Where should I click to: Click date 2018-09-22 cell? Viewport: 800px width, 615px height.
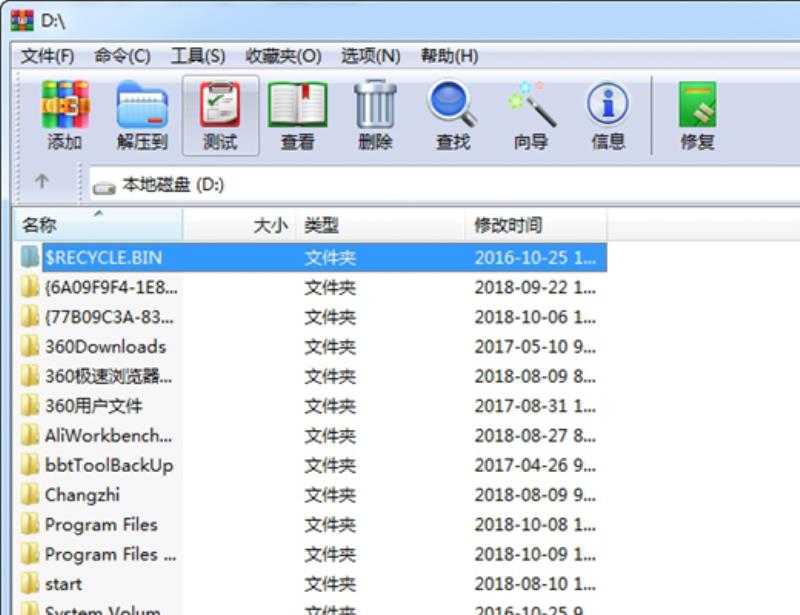(x=535, y=287)
